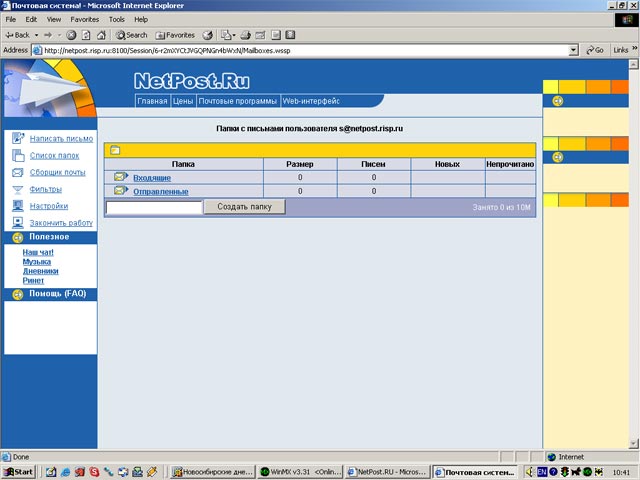Open the Favorites menu
Viewport: 640px width, 480px height.
(x=84, y=19)
